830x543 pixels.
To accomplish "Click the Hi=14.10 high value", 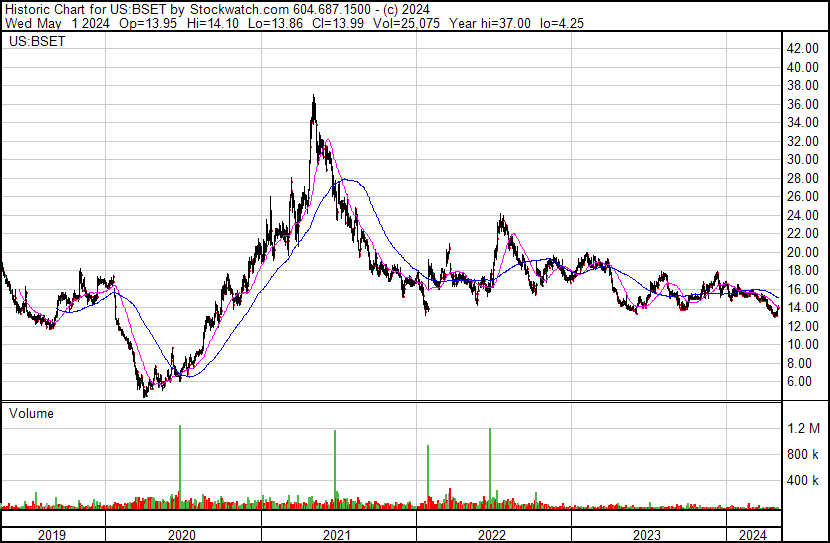I will (213, 23).
